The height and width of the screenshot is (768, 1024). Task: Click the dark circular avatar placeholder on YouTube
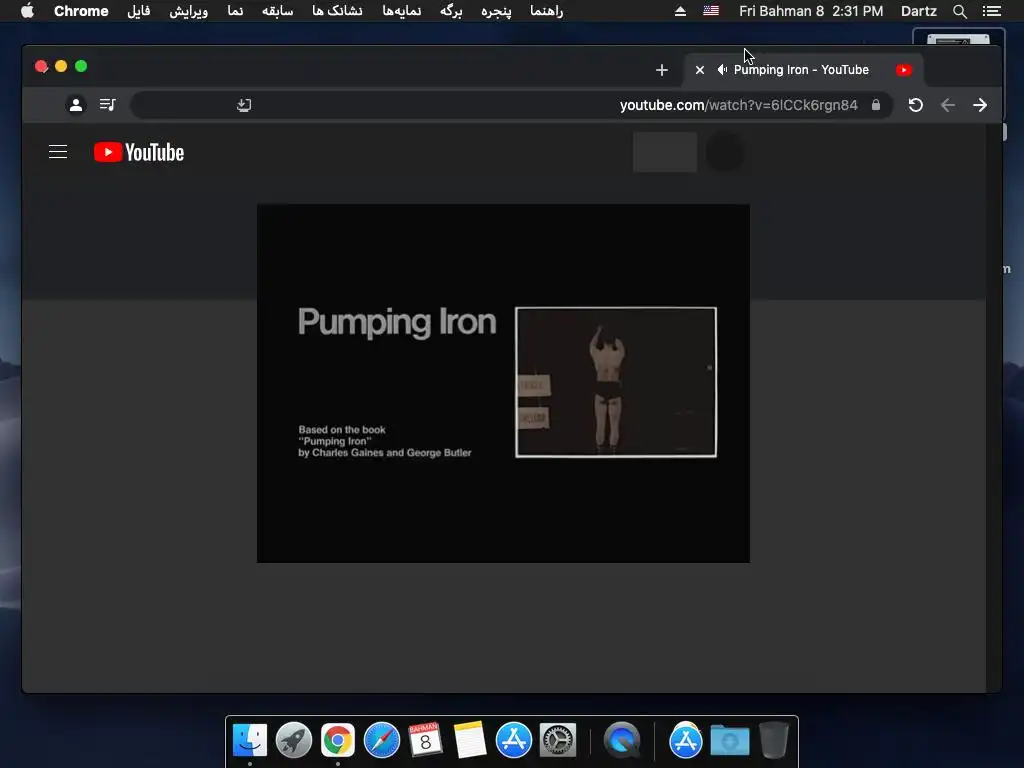725,152
